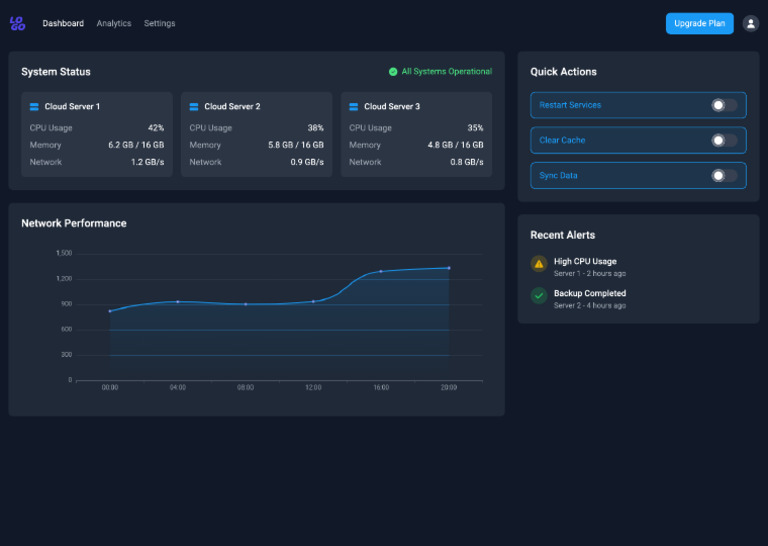
Task: Click the Cloud Server 1 title
Action: pyautogui.click(x=72, y=106)
